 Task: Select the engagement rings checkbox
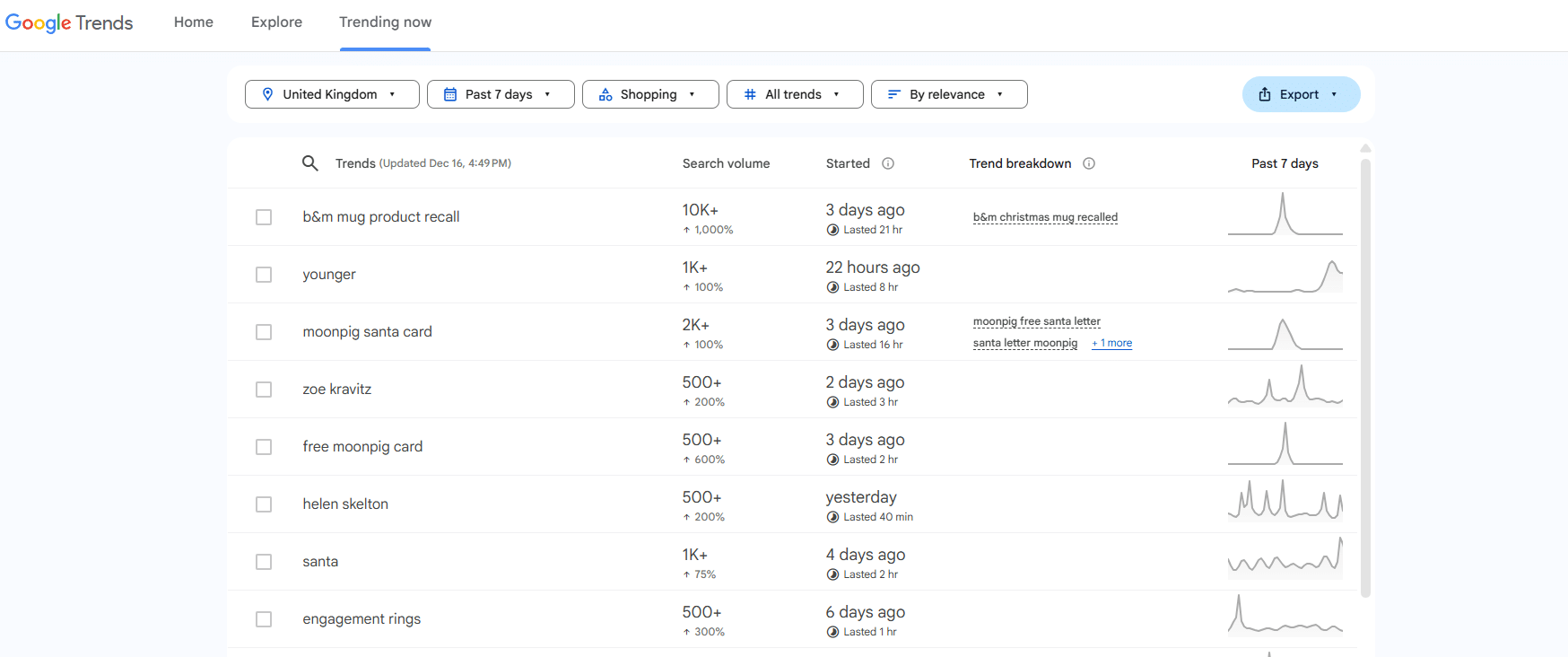coord(264,619)
